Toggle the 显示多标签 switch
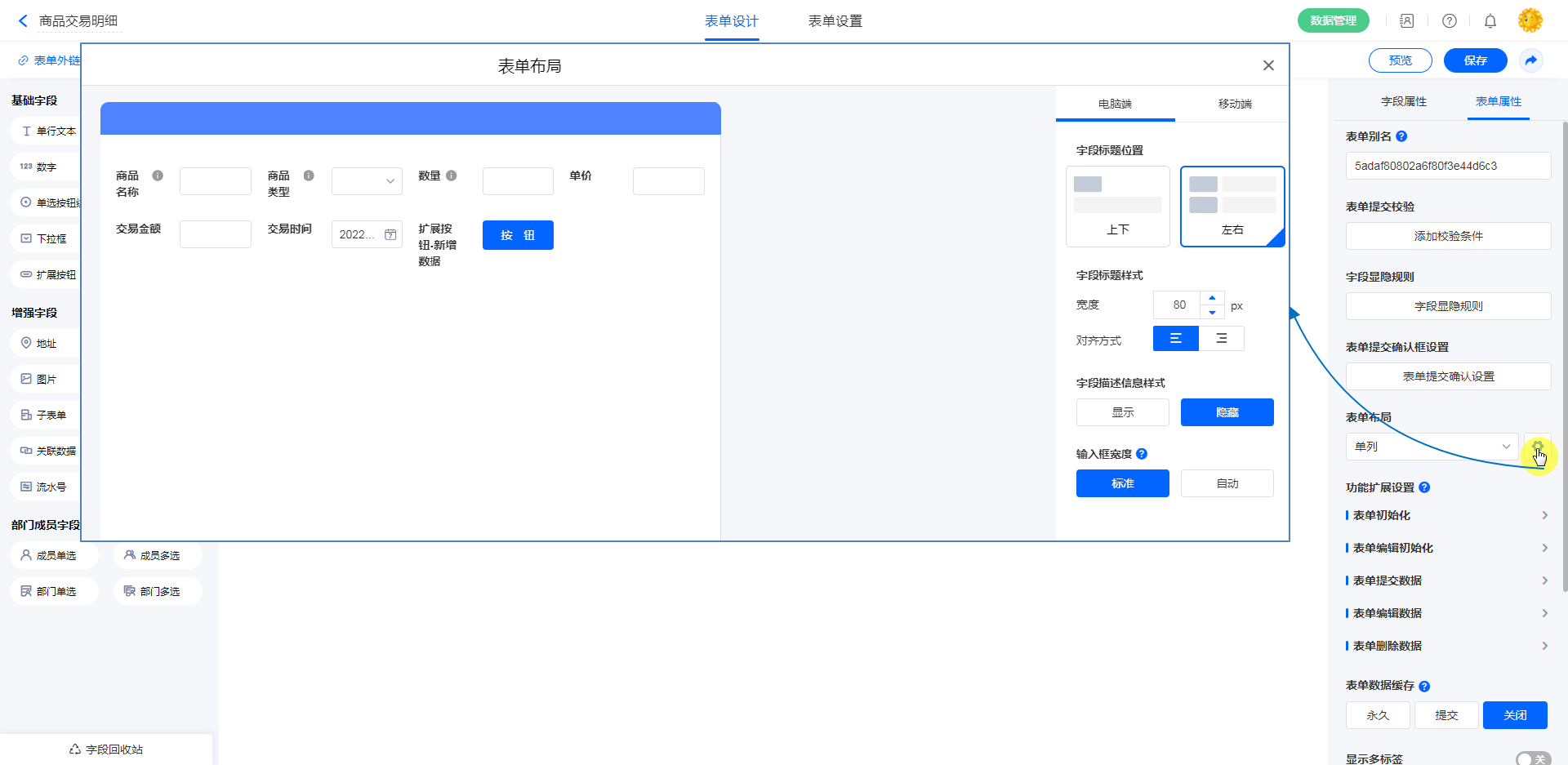The height and width of the screenshot is (765, 1568). pyautogui.click(x=1532, y=758)
